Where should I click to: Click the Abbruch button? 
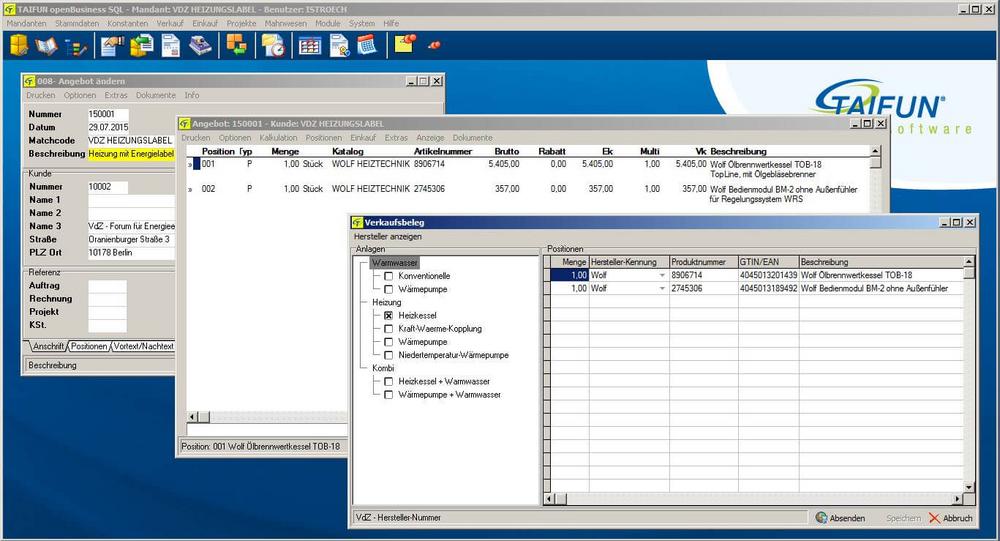point(950,518)
